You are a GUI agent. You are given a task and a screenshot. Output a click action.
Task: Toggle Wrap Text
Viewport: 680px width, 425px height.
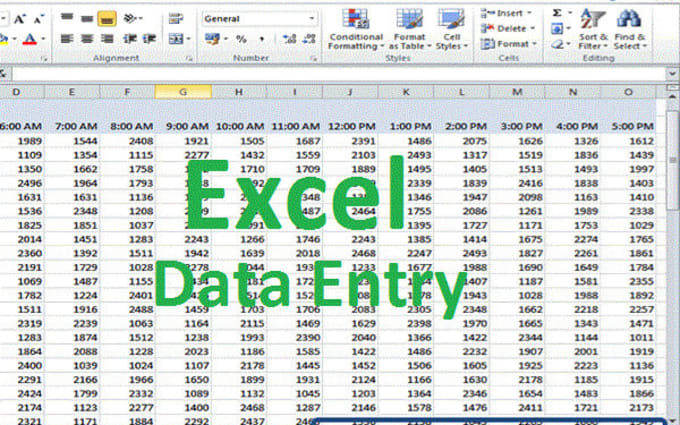pyautogui.click(x=176, y=18)
